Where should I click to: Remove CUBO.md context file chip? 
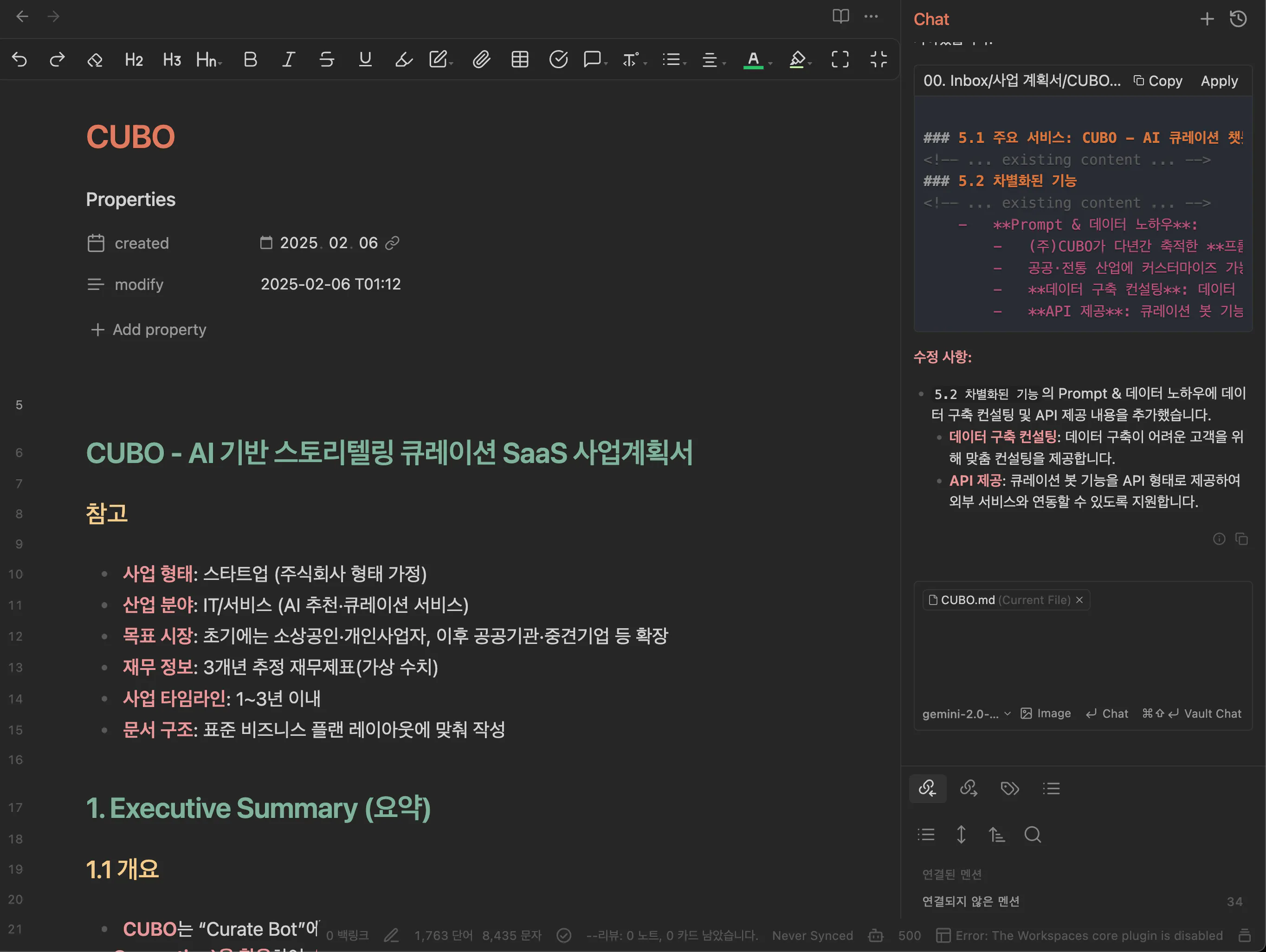coord(1079,599)
